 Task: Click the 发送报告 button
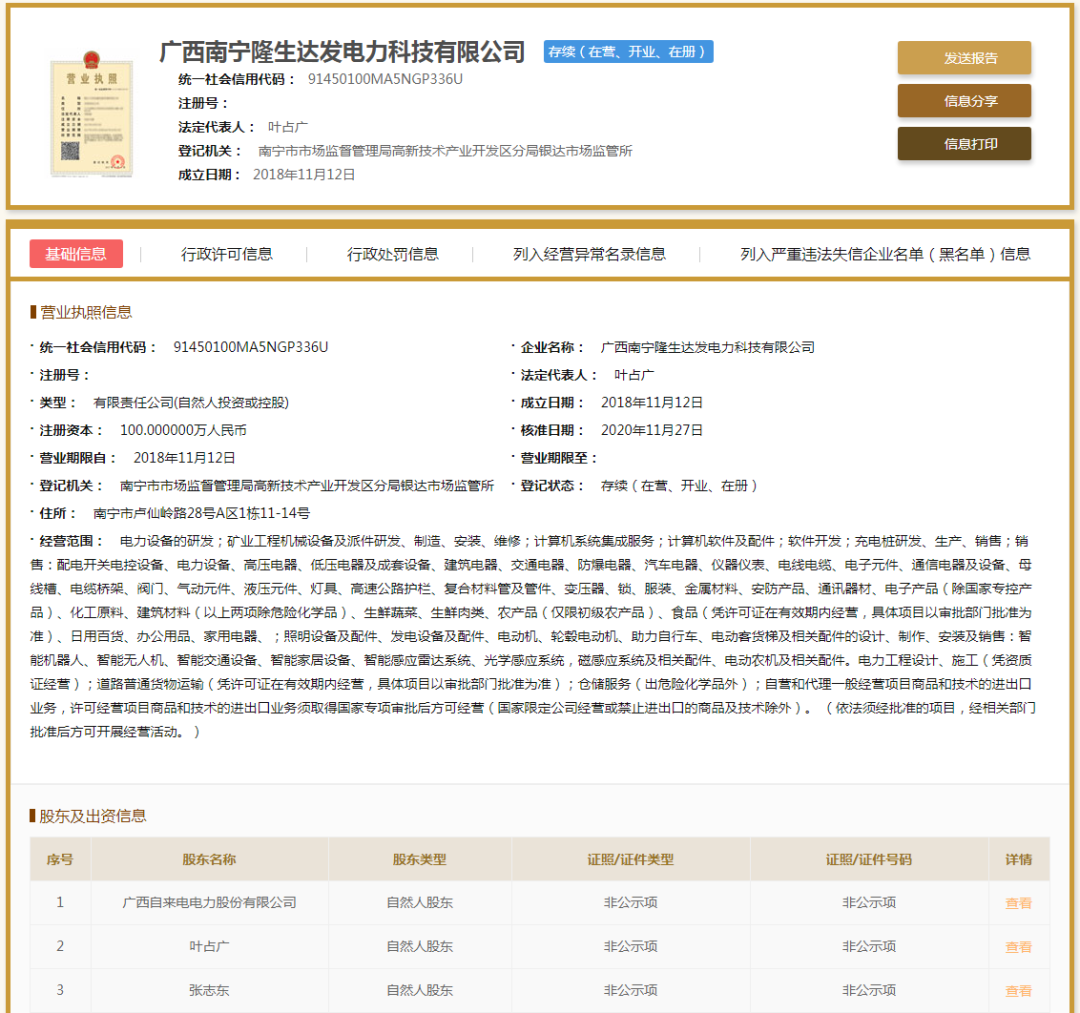(x=963, y=58)
